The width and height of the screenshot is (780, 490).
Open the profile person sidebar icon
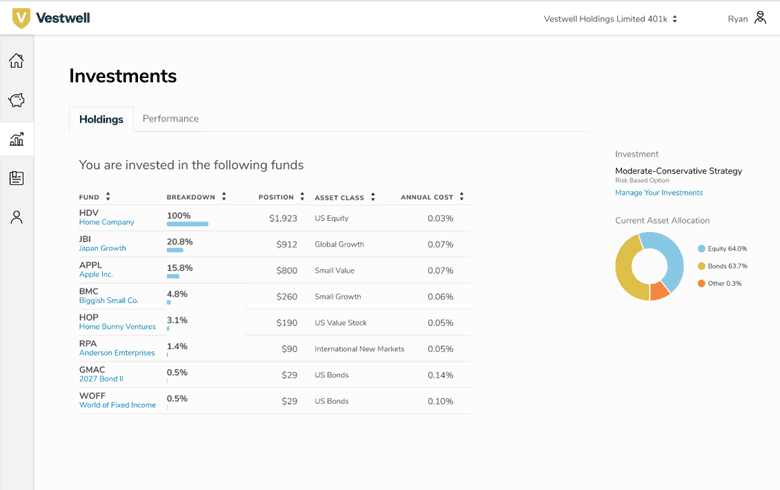pos(16,217)
